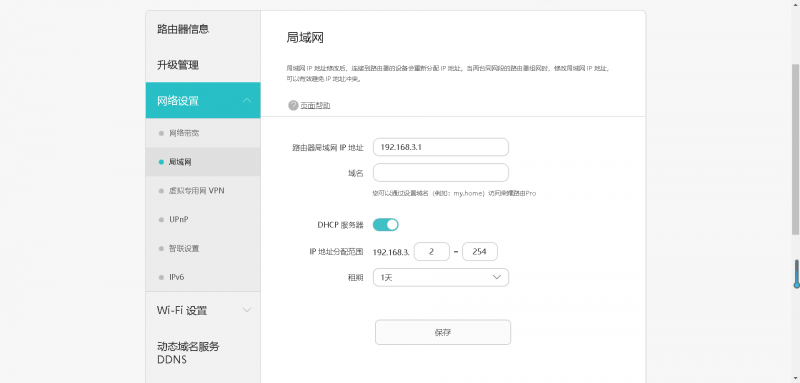Edit the IP range end value 254
Viewport: 800px width, 383px height.
click(x=480, y=251)
